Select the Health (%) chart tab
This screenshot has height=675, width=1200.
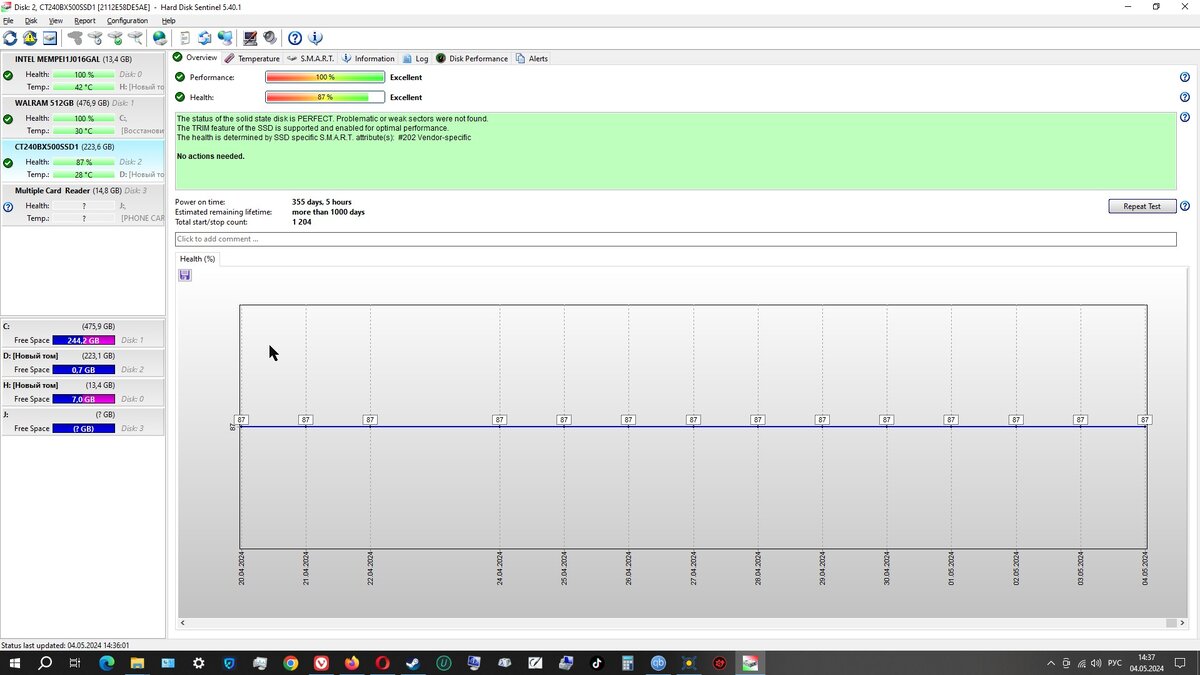click(x=197, y=259)
